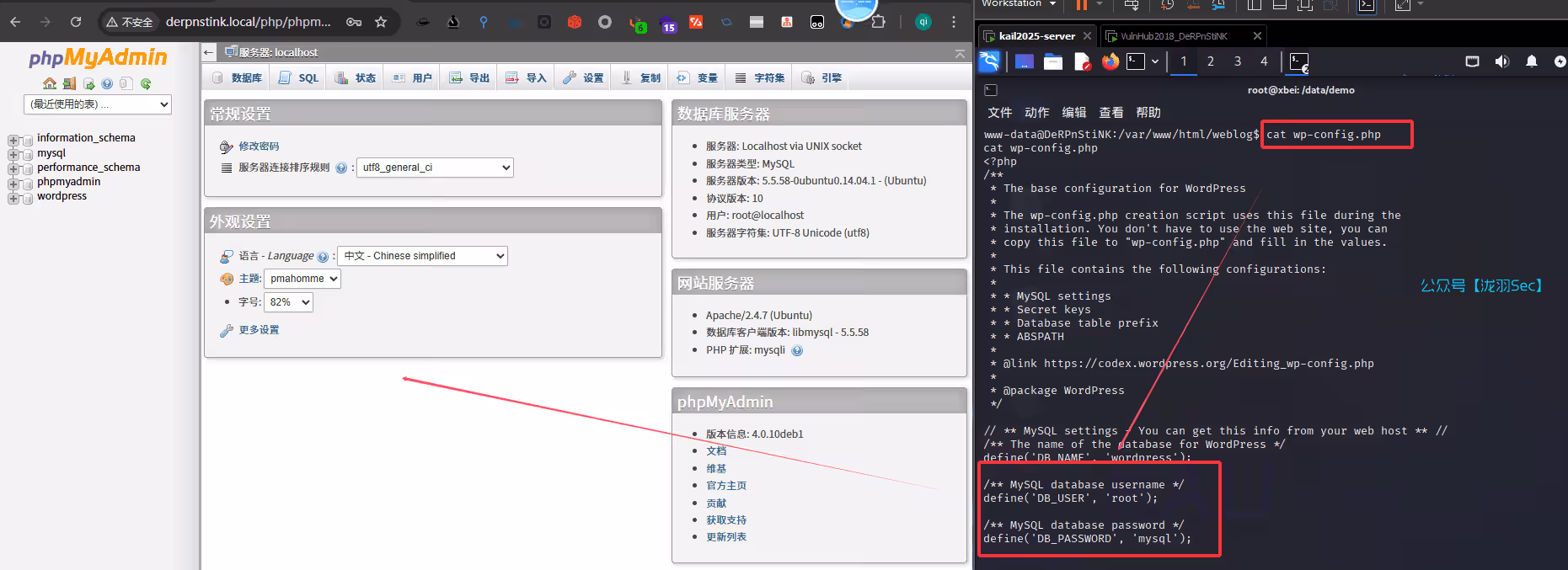Open phpMyAdmin documentation help icon in sidebar
The image size is (1568, 570).
(x=107, y=83)
